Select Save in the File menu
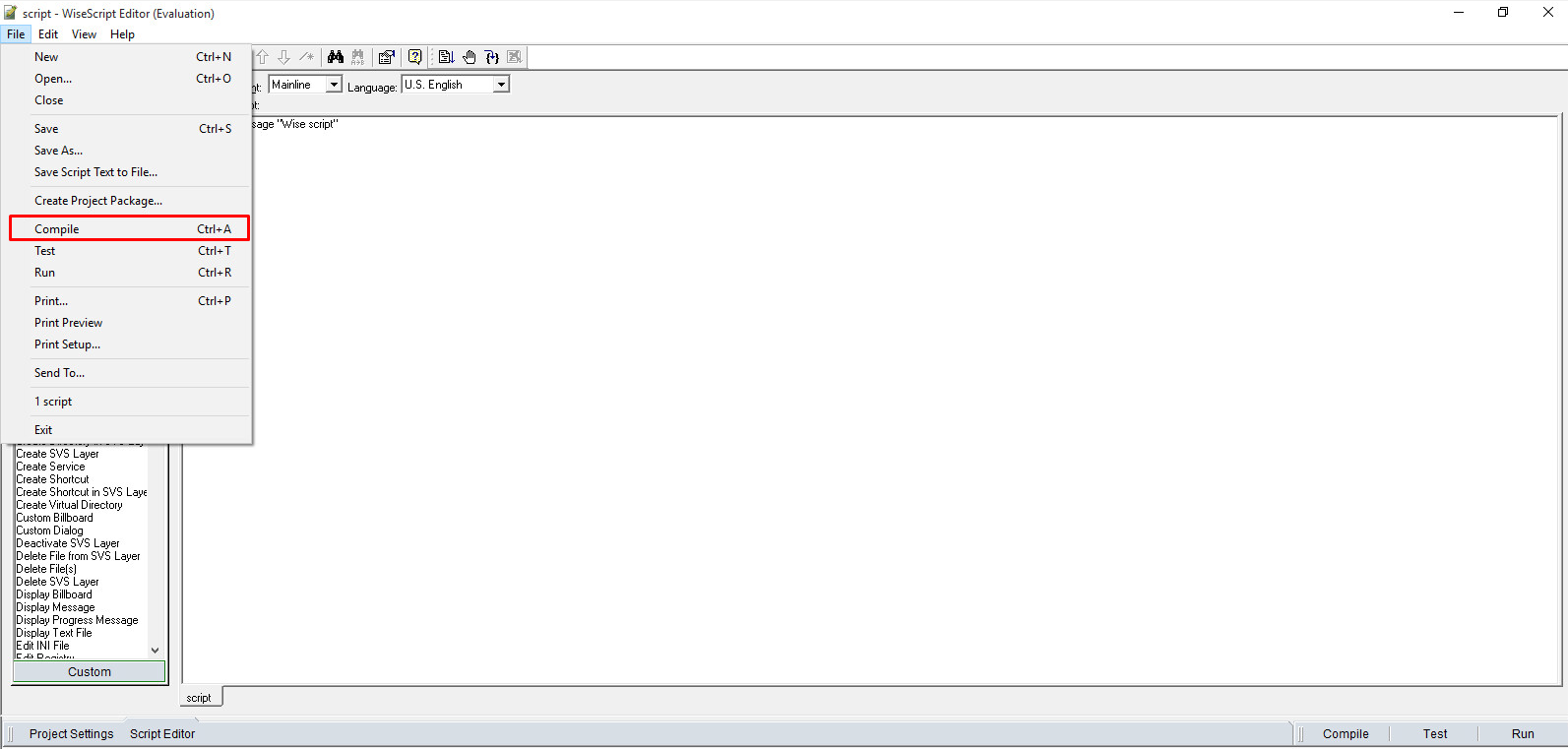This screenshot has width=1568, height=749. [128, 129]
